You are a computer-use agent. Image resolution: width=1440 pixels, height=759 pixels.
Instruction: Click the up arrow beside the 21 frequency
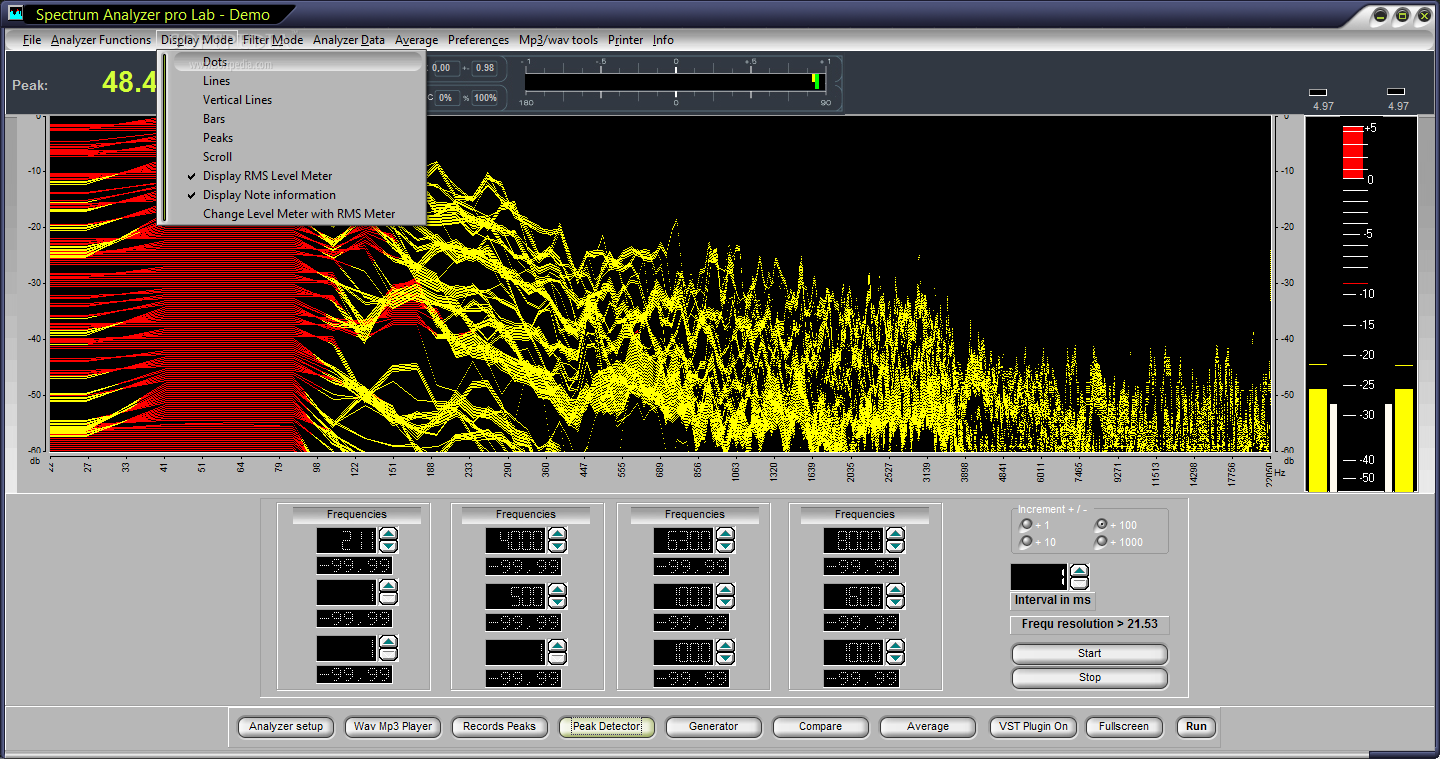389,534
